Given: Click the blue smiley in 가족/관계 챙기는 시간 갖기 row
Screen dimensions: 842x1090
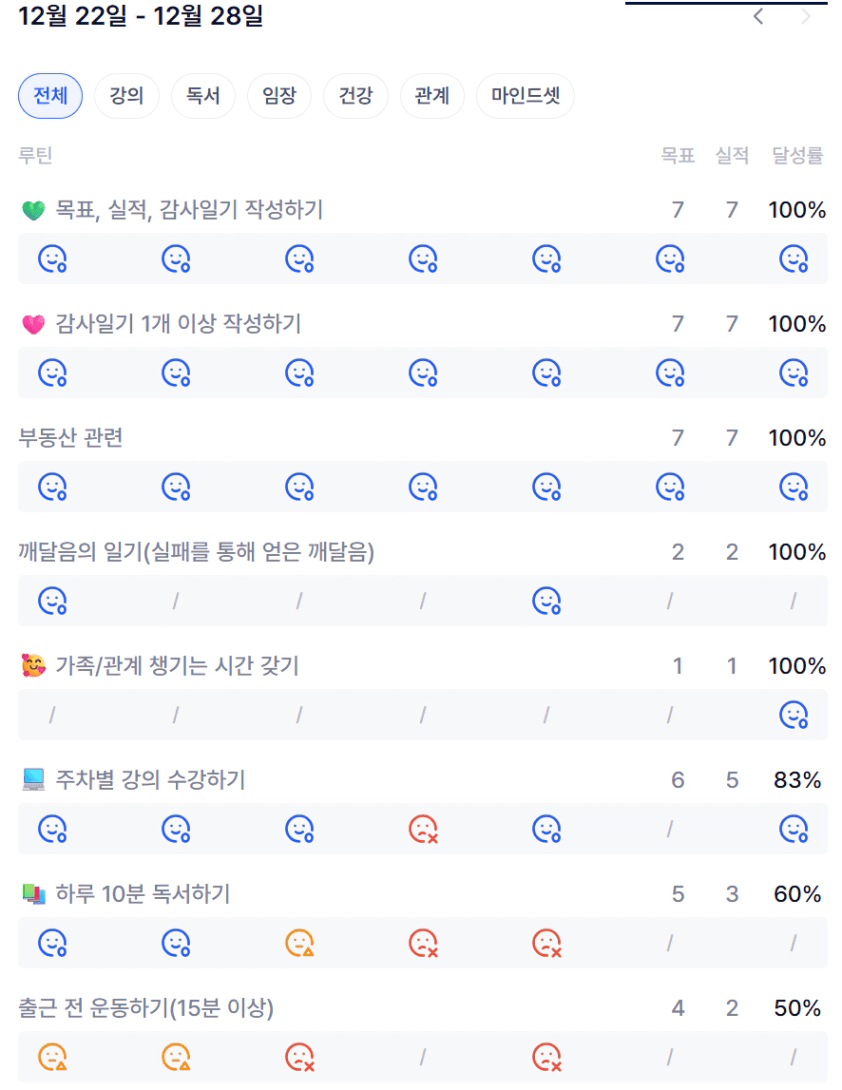Looking at the screenshot, I should pyautogui.click(x=794, y=715).
